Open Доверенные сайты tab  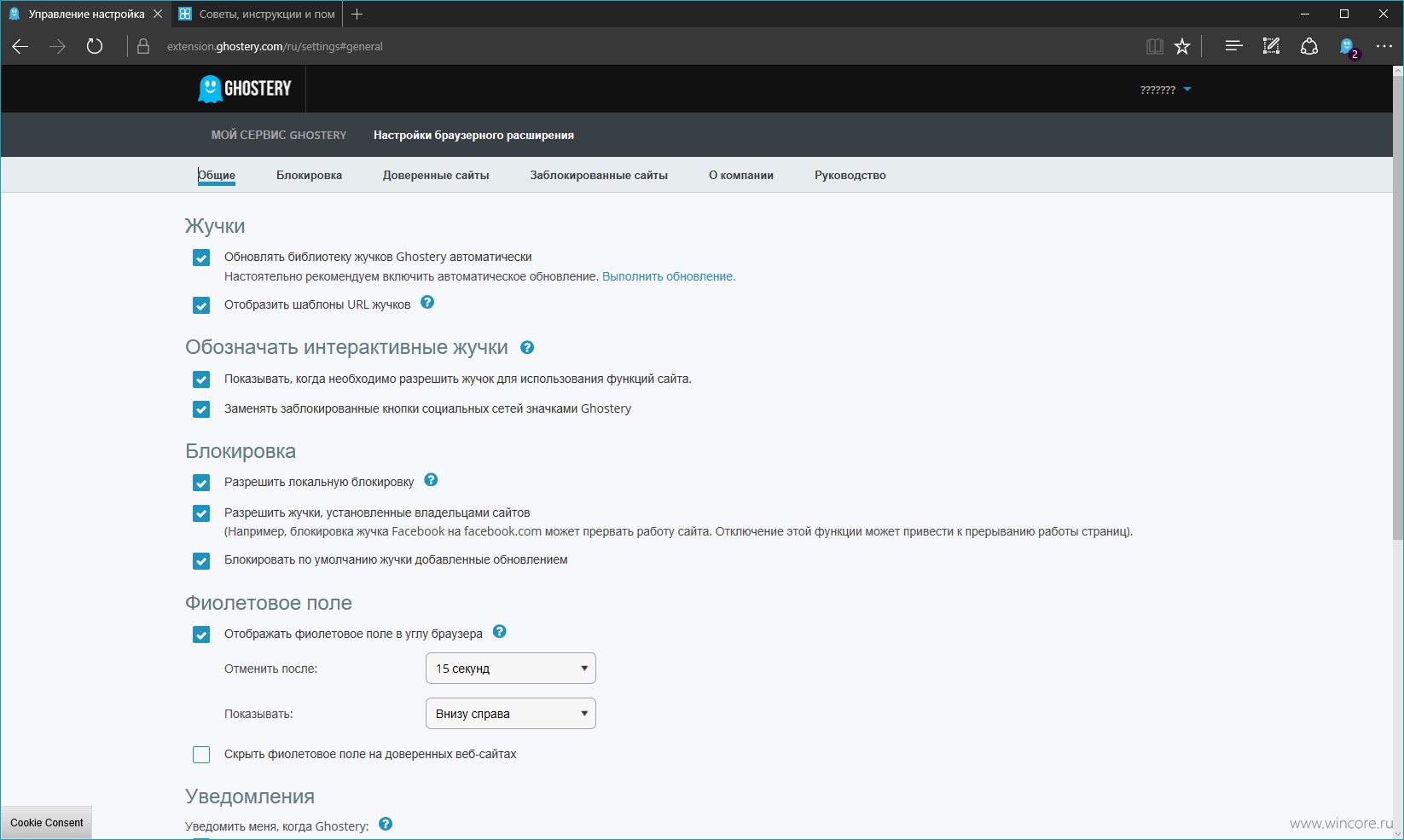point(436,175)
